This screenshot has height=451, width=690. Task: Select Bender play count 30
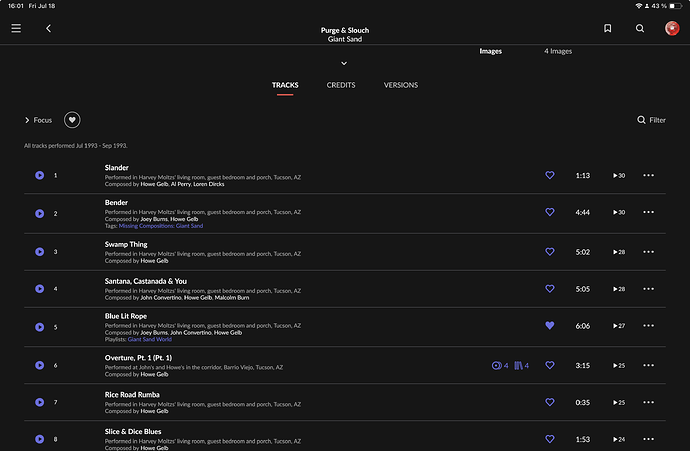coord(619,213)
